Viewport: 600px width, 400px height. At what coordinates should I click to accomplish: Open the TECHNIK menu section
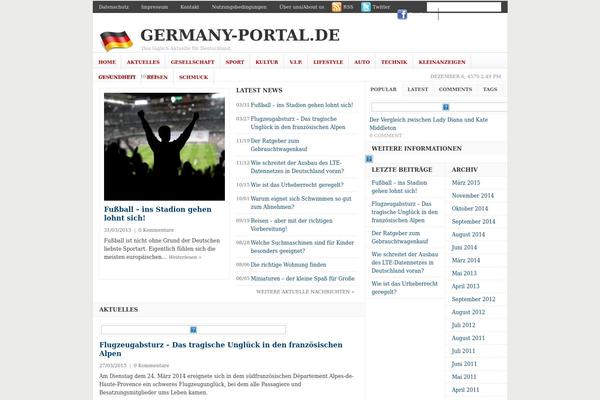(394, 62)
